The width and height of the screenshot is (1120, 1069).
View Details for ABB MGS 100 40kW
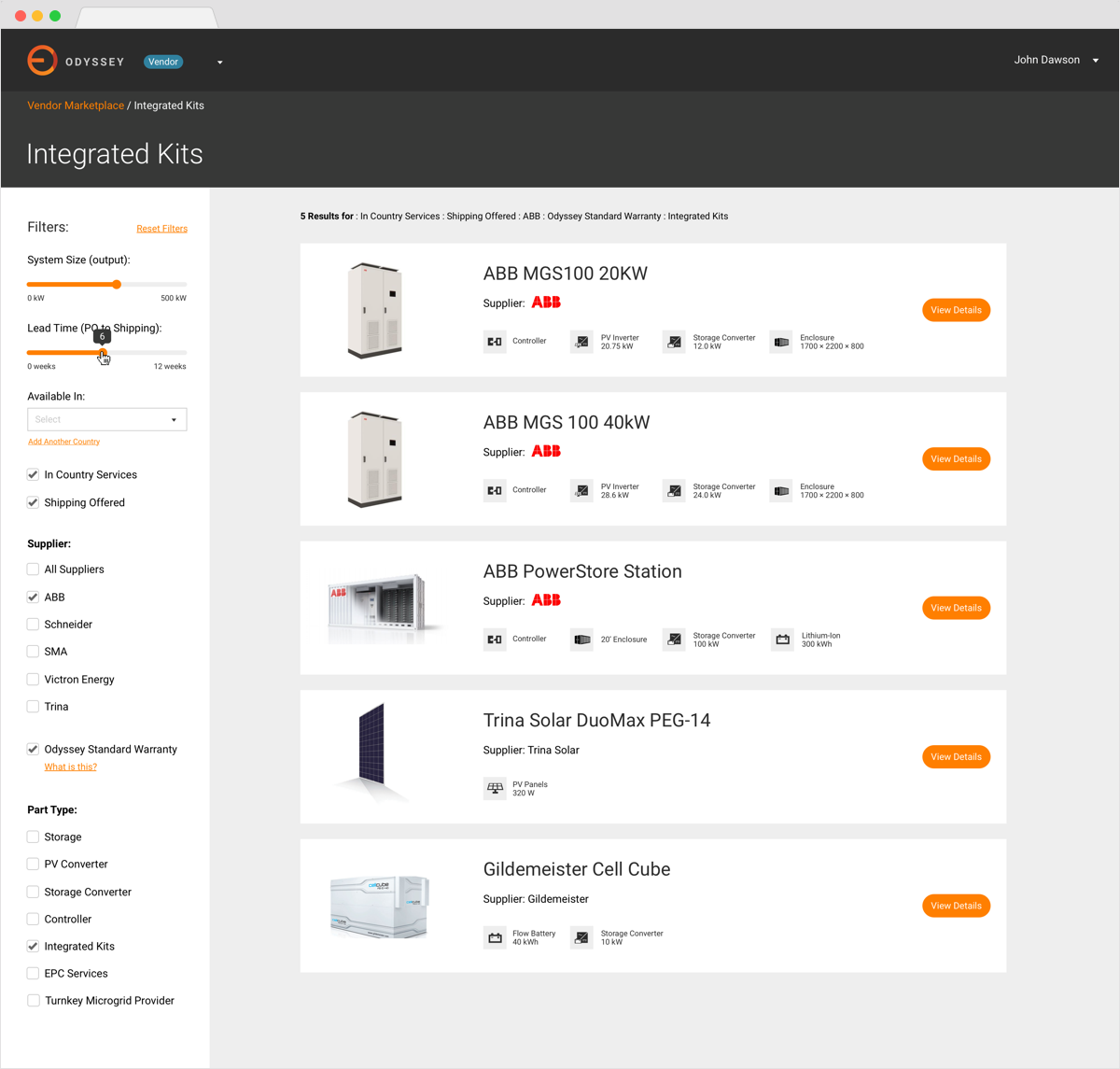(957, 459)
